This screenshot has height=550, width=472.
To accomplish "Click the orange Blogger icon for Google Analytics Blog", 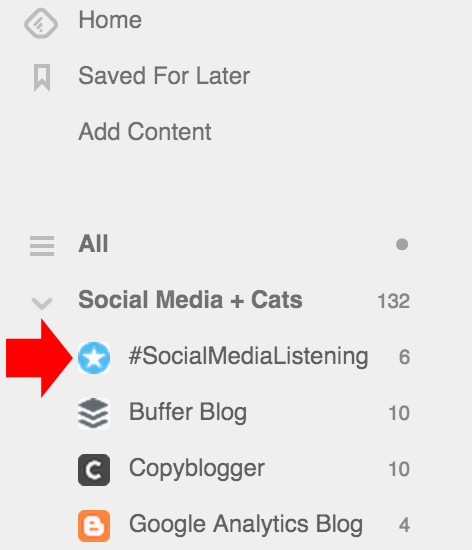I will tap(94, 526).
